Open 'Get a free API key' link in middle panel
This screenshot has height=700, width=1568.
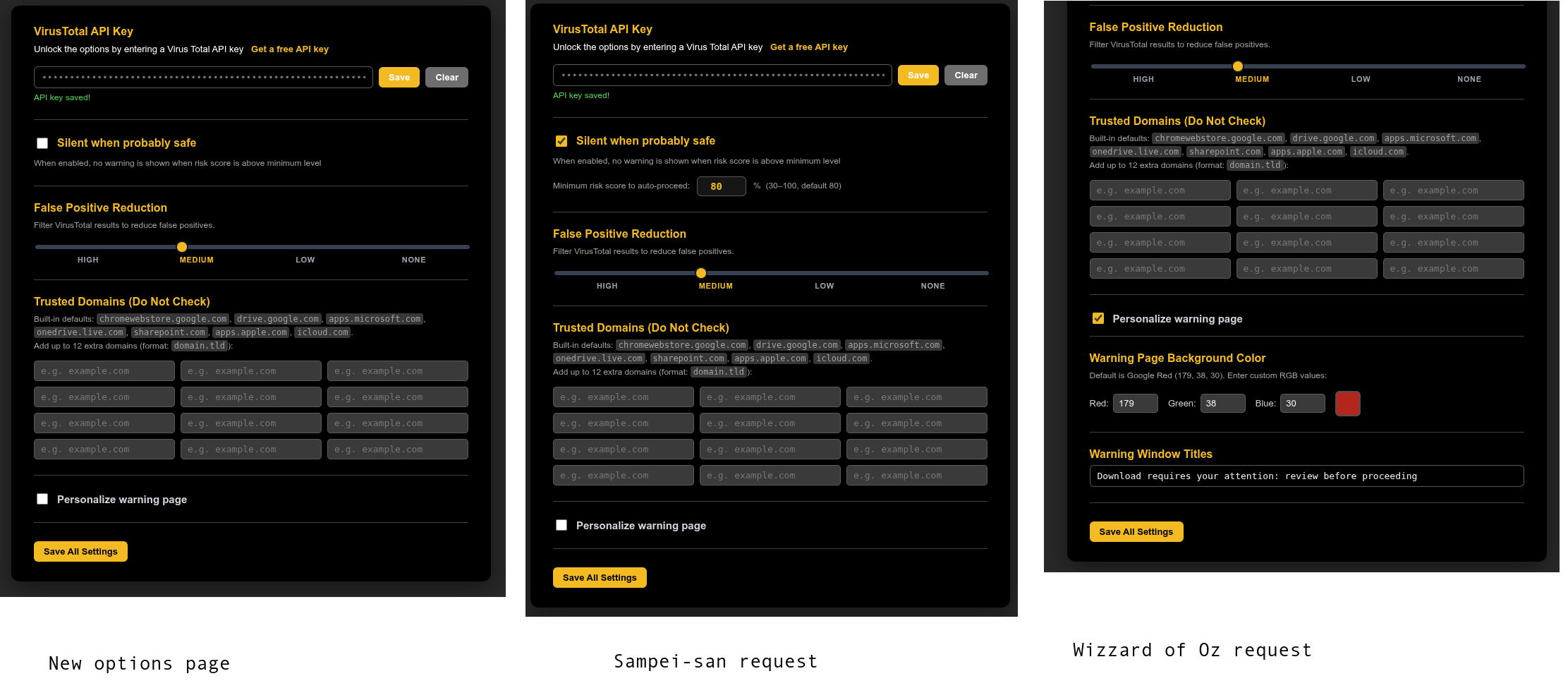809,47
